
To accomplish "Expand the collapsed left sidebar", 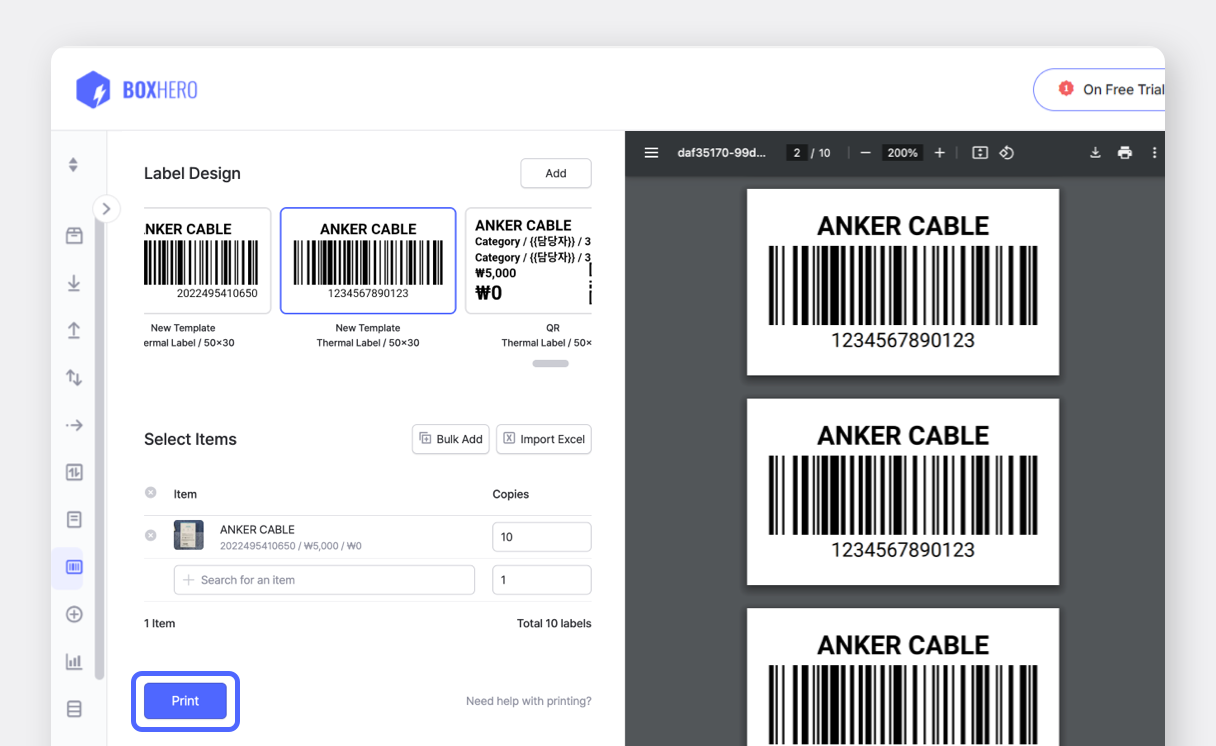I will tap(106, 209).
